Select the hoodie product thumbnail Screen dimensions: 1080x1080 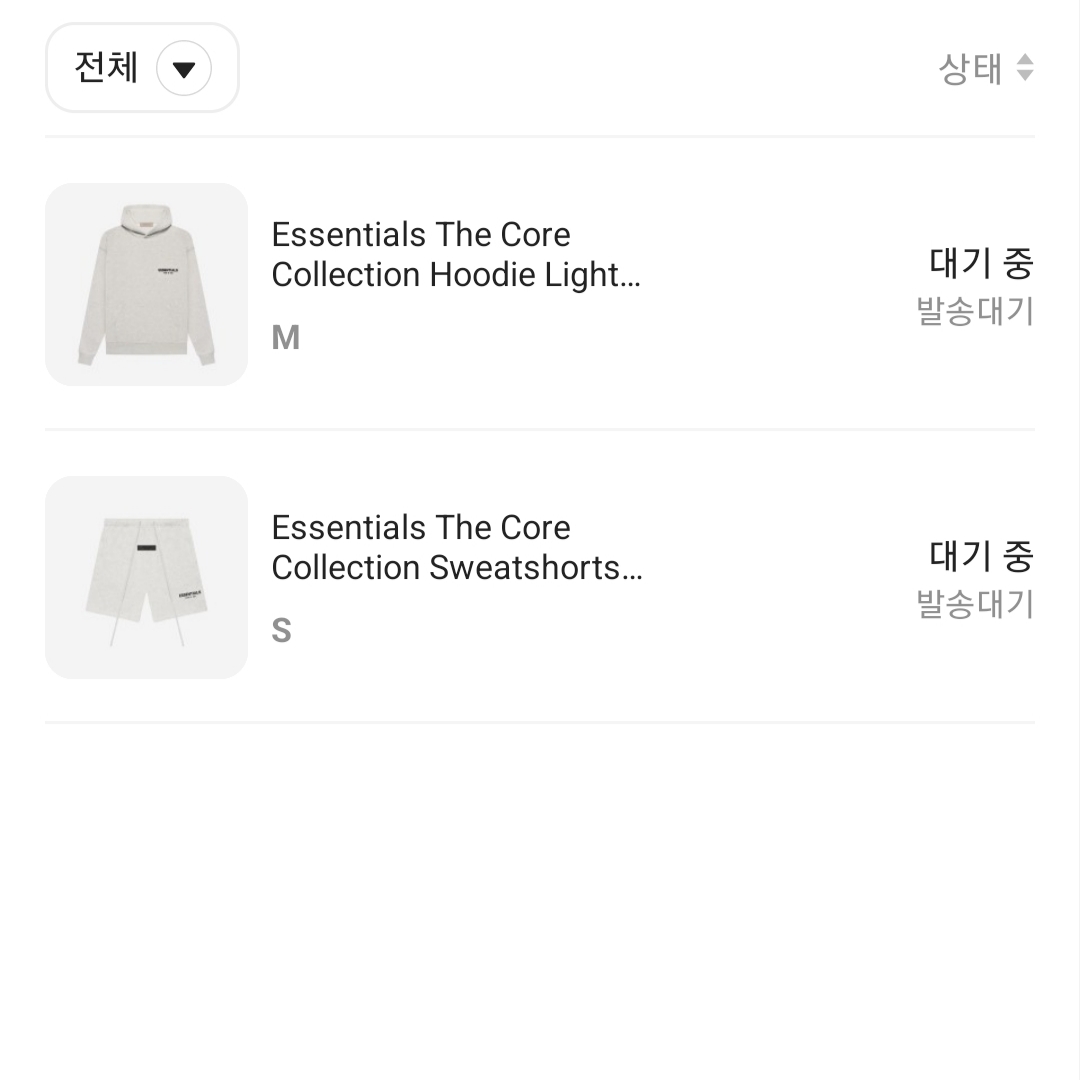146,284
